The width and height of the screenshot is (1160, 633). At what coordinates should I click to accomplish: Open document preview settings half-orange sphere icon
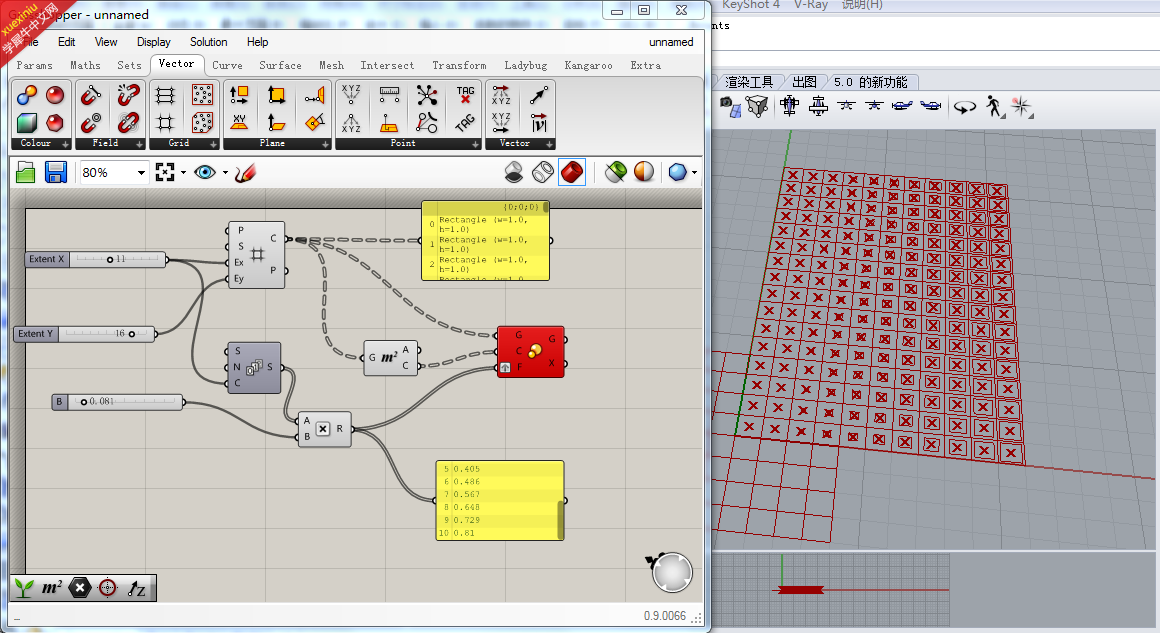[644, 172]
